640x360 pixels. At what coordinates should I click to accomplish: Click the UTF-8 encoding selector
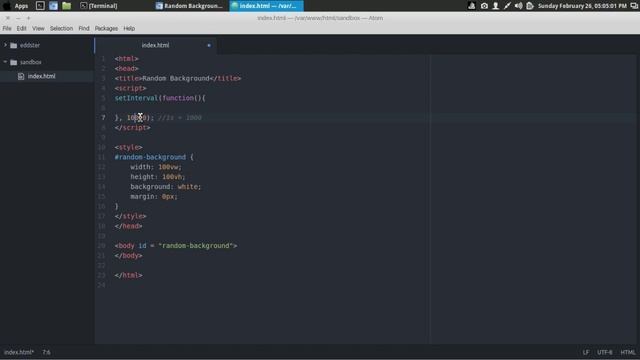pos(604,352)
